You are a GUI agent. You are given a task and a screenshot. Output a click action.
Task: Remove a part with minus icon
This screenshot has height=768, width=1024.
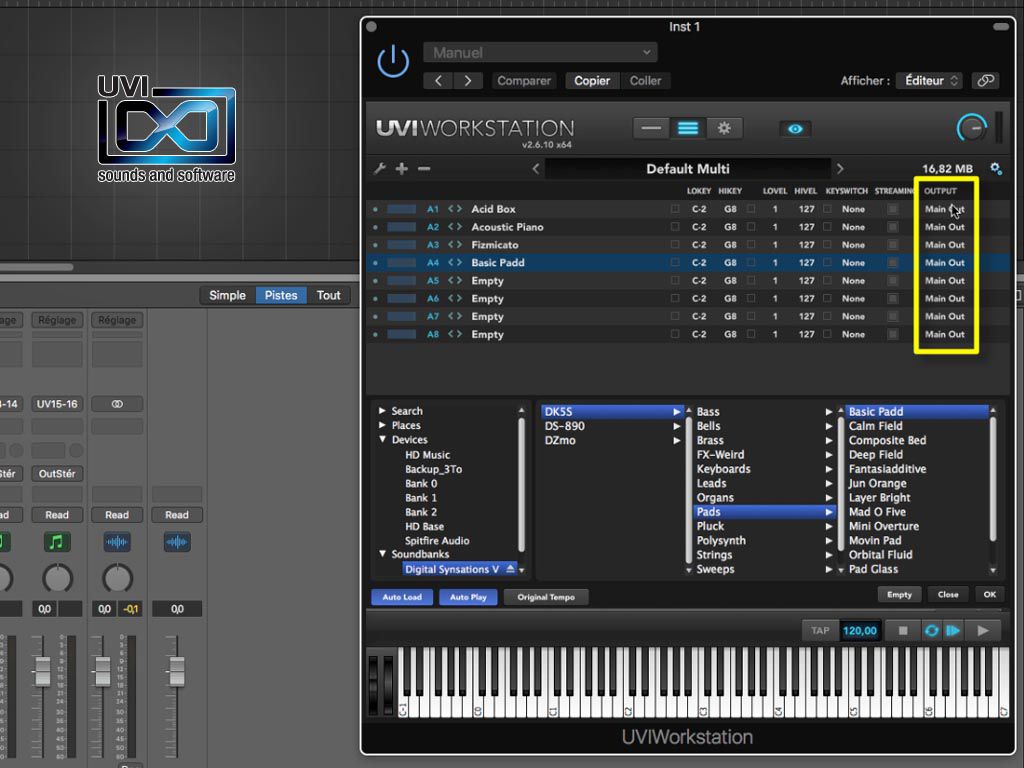424,168
